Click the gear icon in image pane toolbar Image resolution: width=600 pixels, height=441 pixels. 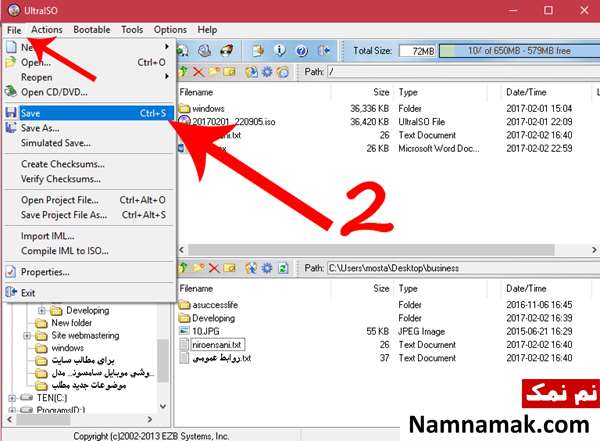[x=267, y=72]
